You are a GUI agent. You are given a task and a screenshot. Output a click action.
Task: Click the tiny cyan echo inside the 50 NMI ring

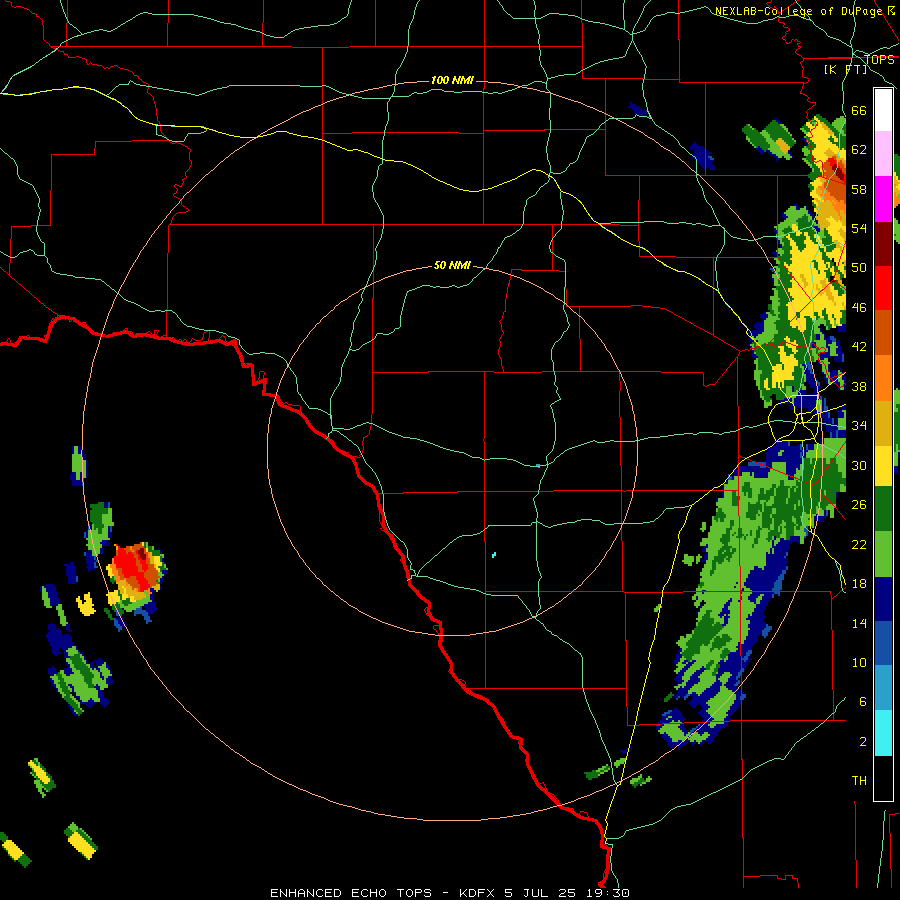tap(494, 555)
